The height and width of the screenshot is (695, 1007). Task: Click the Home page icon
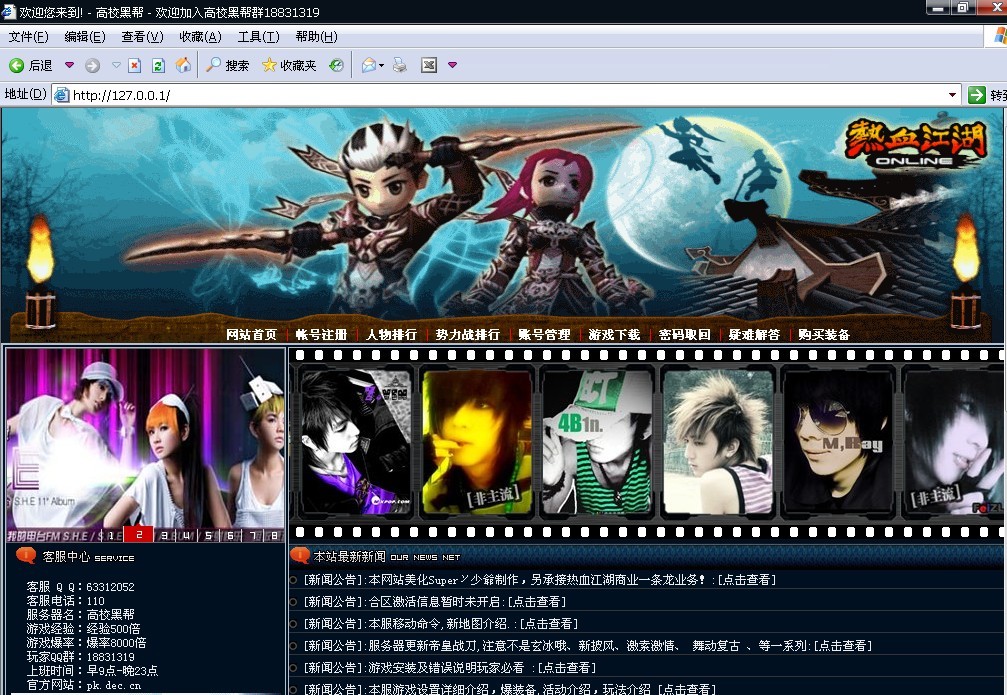(183, 66)
